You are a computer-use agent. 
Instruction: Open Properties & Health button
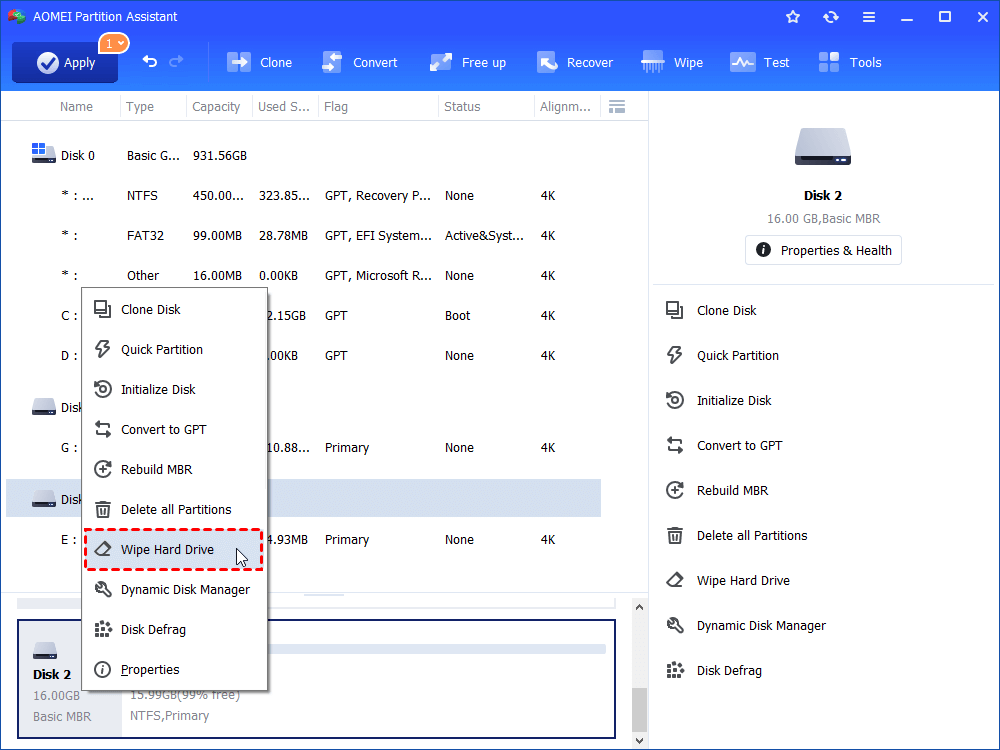(x=823, y=250)
